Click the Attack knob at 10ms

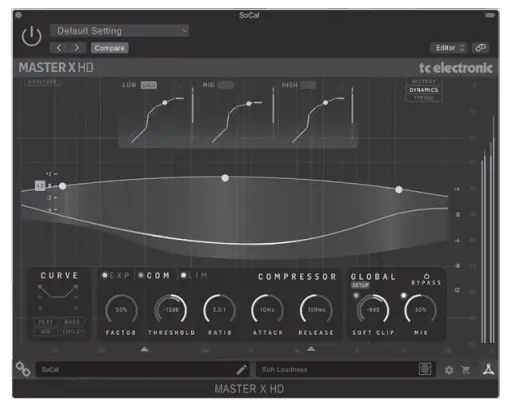267,310
